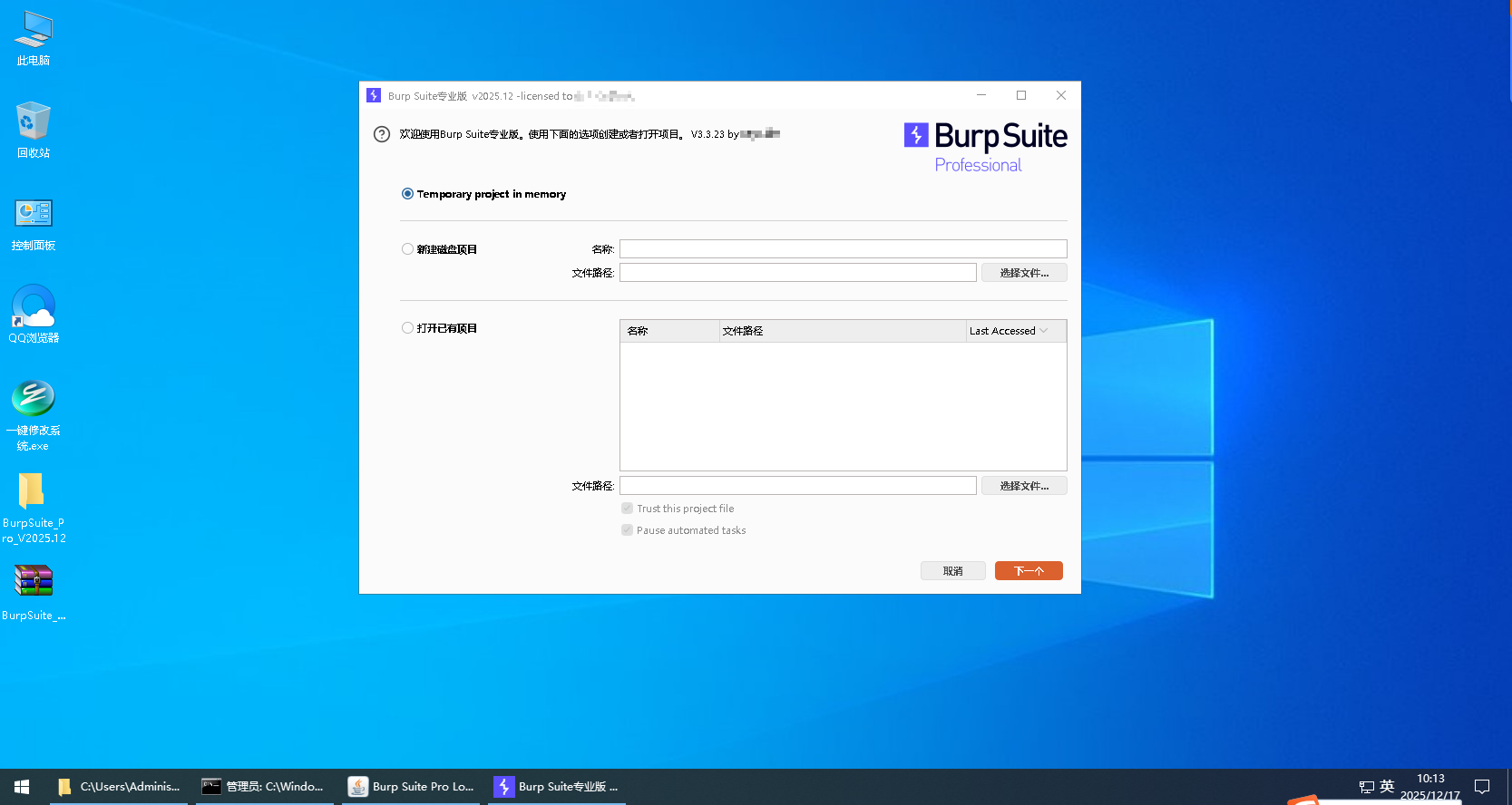
Task: Open the QQ浏览器 desktop shortcut
Action: pos(34,308)
